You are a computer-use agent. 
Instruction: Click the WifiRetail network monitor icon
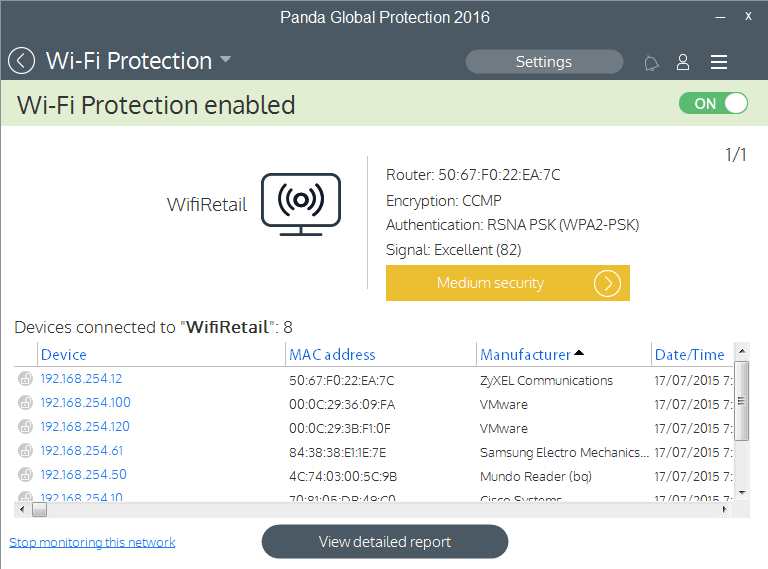coord(301,204)
